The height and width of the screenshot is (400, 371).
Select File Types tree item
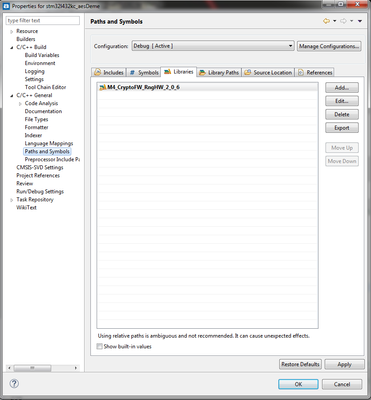[36, 119]
